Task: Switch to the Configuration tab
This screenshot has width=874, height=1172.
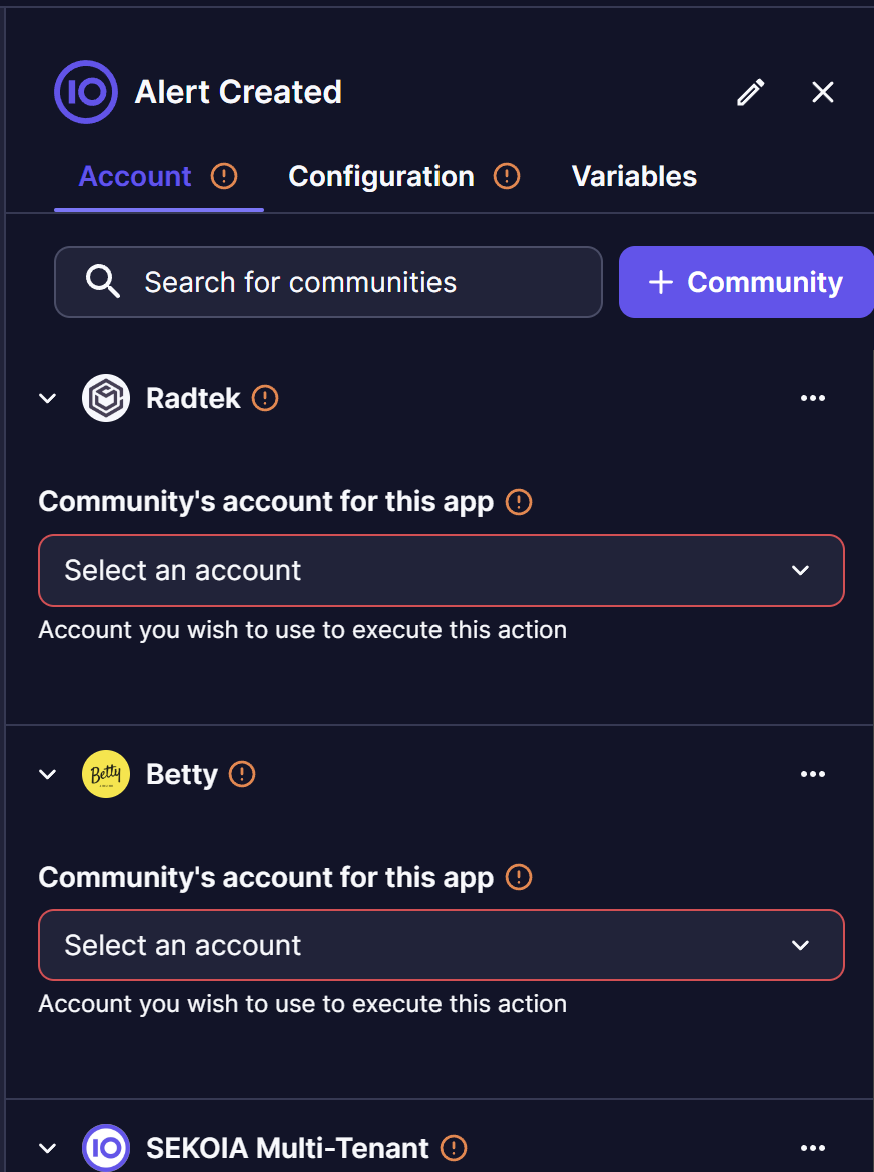Action: [381, 176]
